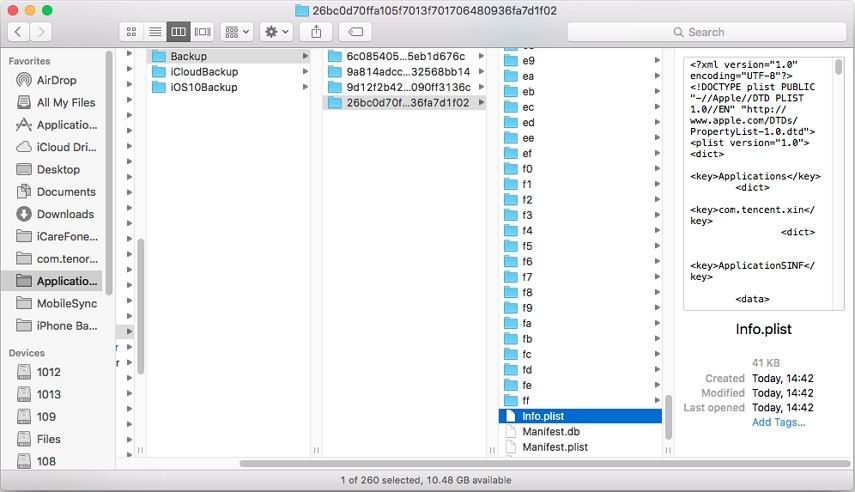
Task: Select the ed folder
Action: (580, 123)
